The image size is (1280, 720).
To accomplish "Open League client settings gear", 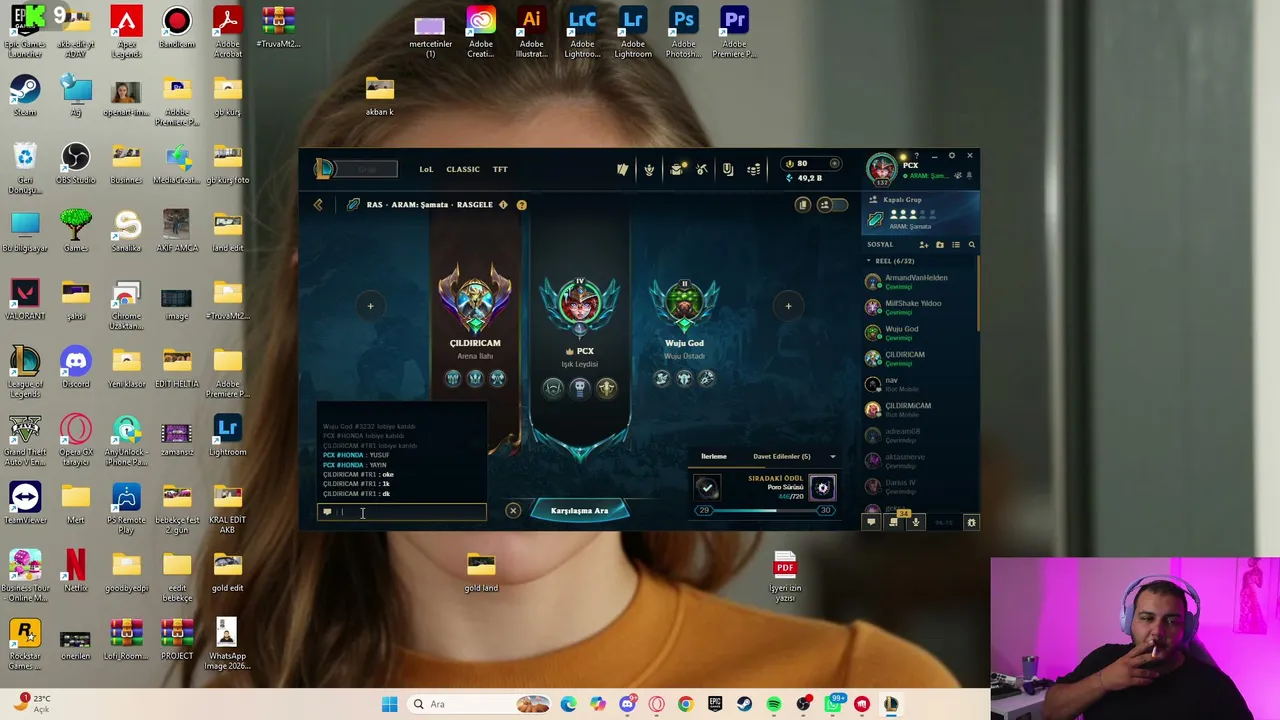I will click(x=952, y=156).
